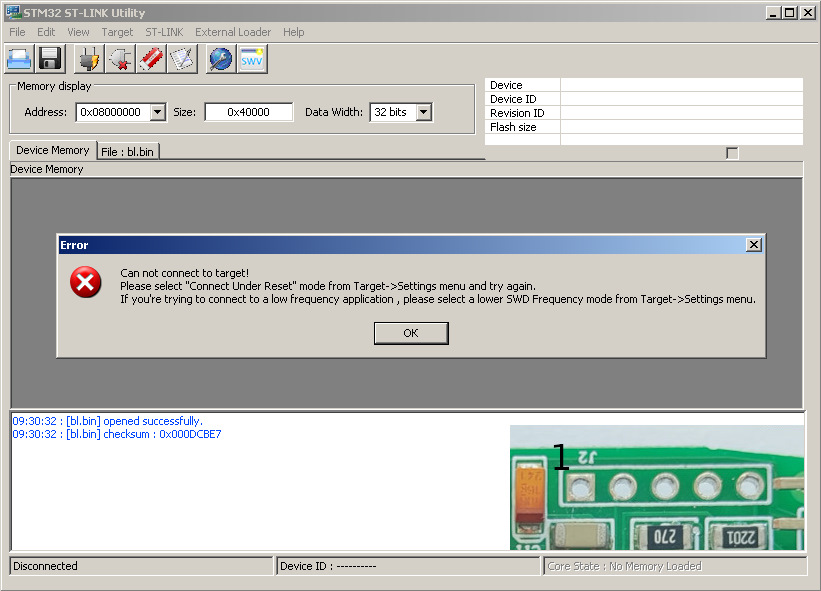Click the circuit board photo thumbnail
Screen dimensions: 821x591
click(x=657, y=487)
